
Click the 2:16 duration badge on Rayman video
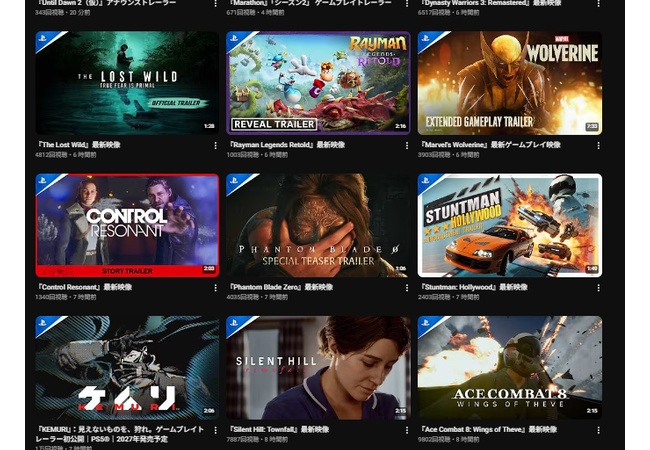coord(400,126)
